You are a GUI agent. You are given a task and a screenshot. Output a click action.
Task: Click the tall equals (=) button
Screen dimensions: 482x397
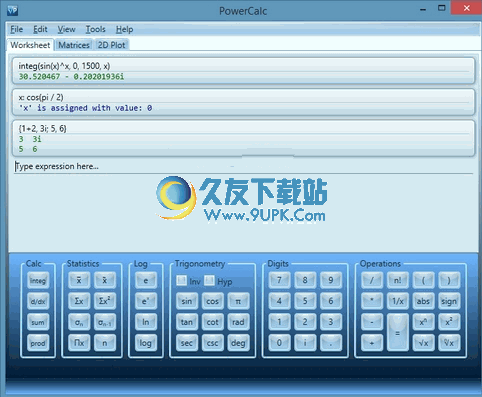397,332
